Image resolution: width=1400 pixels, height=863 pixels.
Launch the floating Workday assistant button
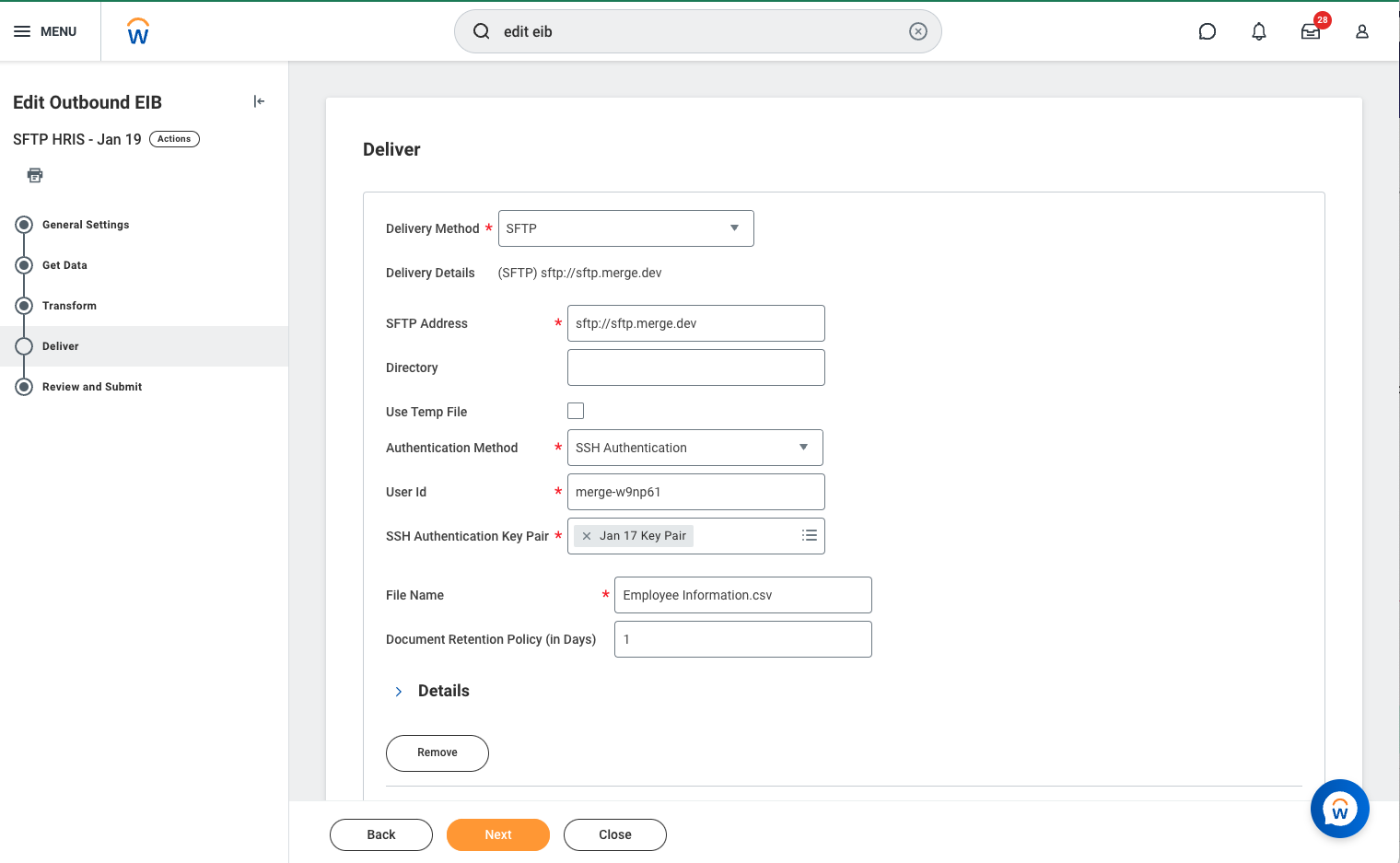(x=1339, y=809)
